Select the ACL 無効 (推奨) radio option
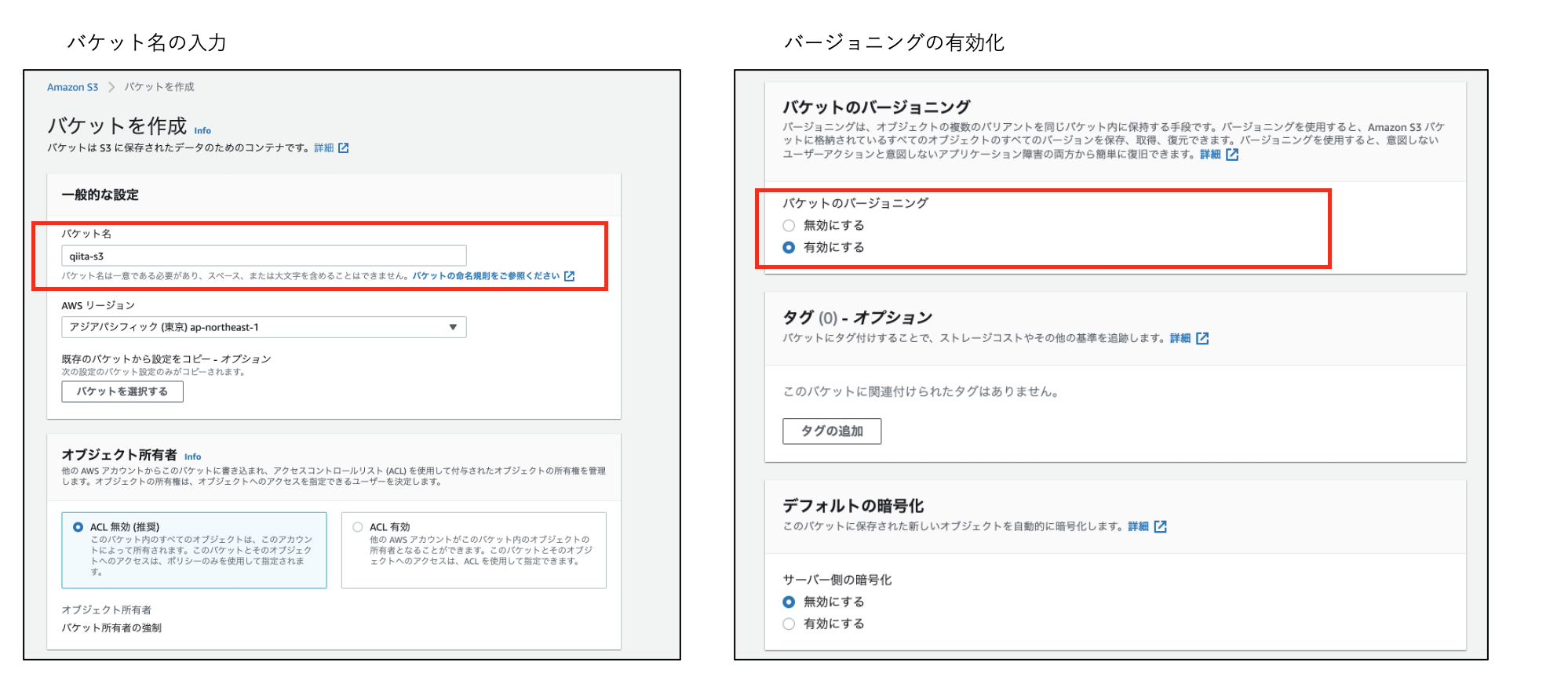The width and height of the screenshot is (1568, 695). (x=78, y=527)
